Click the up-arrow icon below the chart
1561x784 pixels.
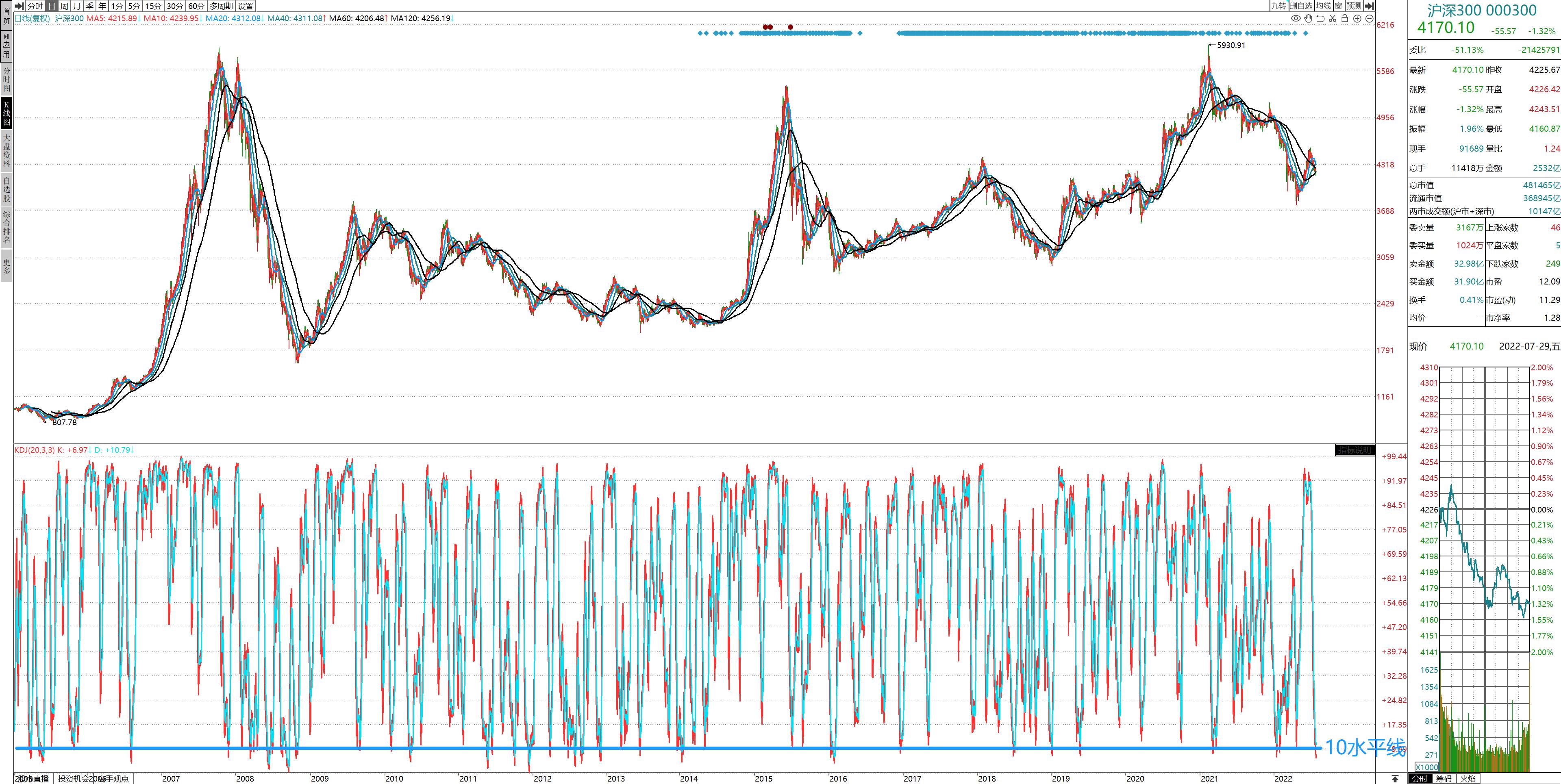[x=1395, y=779]
